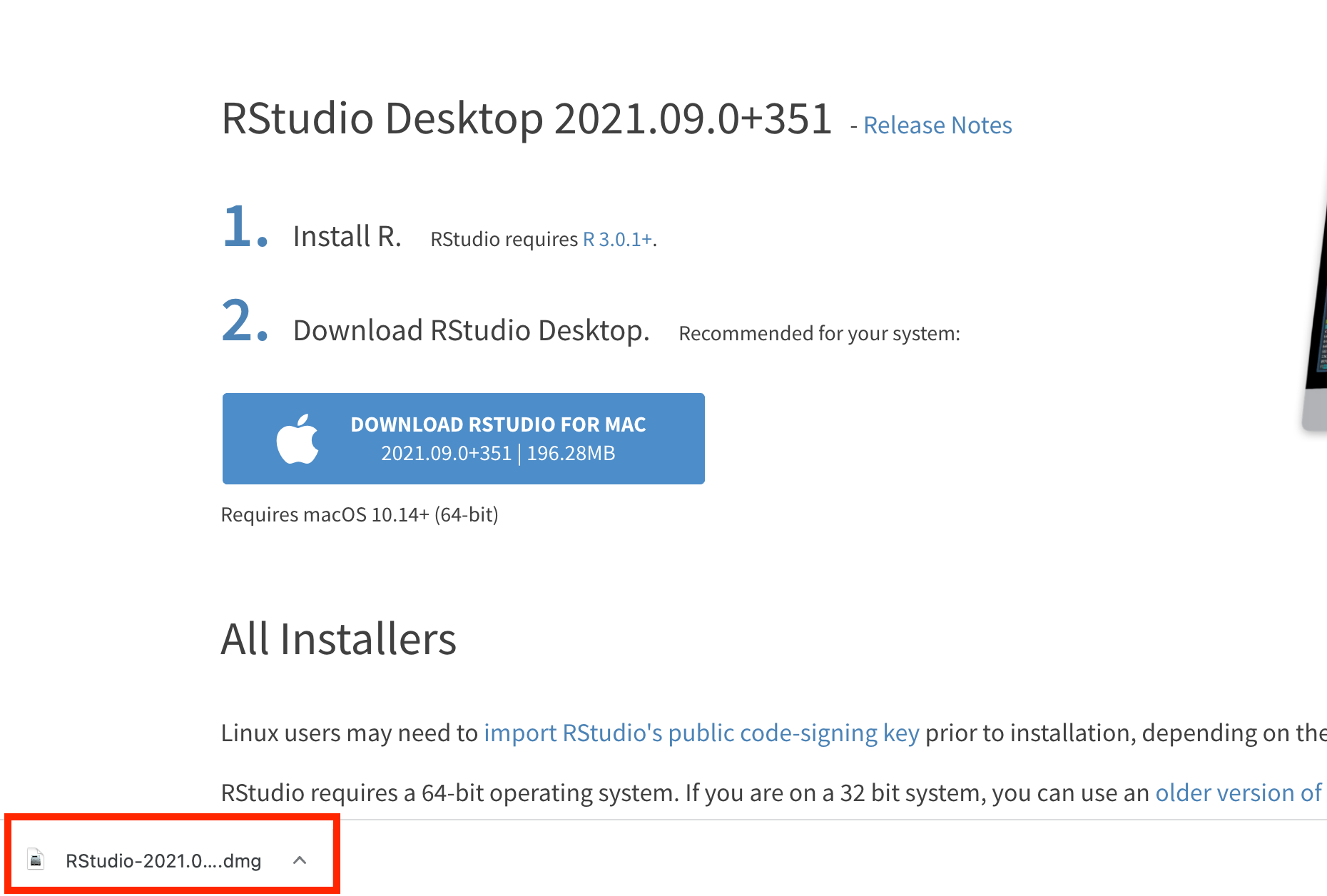
Task: Click Requires macOS 10.14+ (64-bit) text
Action: 360,514
